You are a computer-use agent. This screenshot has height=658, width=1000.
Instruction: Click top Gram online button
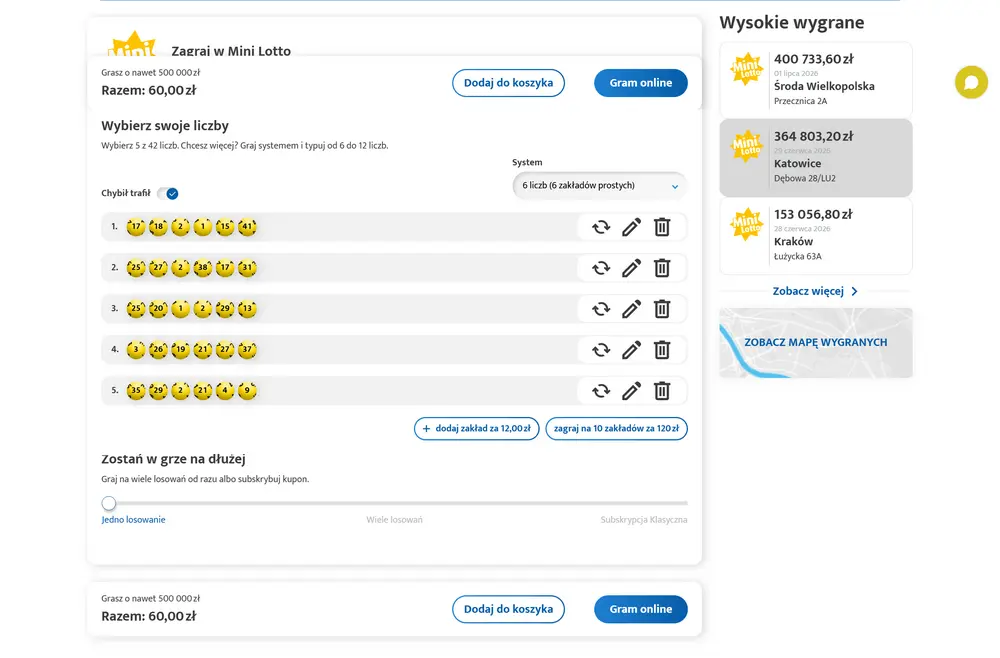point(640,83)
